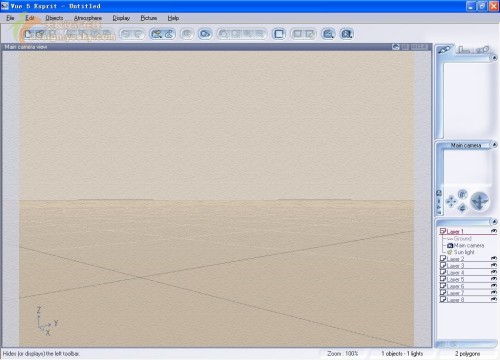Toggle Layer 5 visibility eye icon
The image size is (500, 360).
494,279
